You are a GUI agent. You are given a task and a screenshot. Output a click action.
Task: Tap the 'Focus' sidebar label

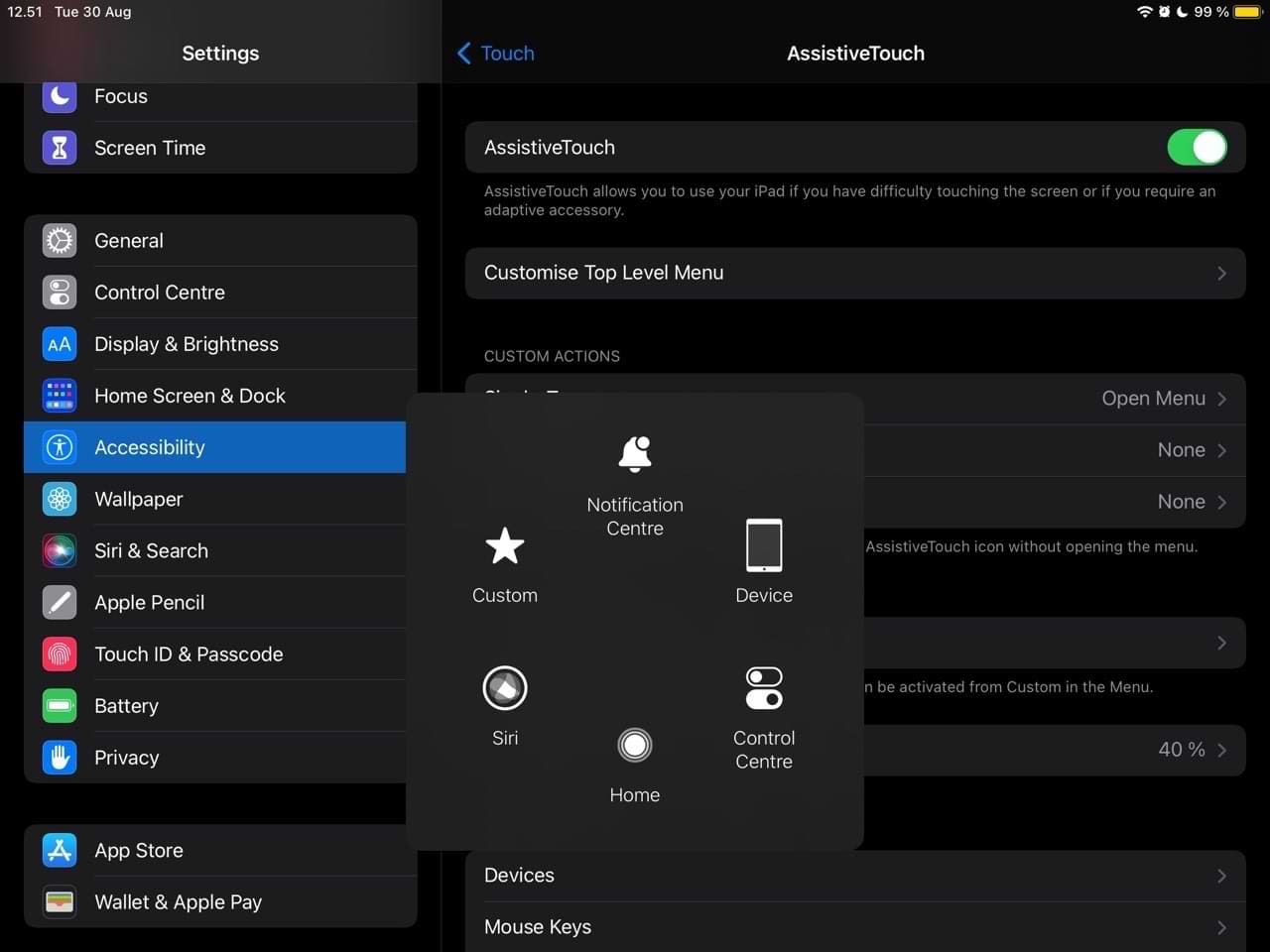[x=121, y=96]
